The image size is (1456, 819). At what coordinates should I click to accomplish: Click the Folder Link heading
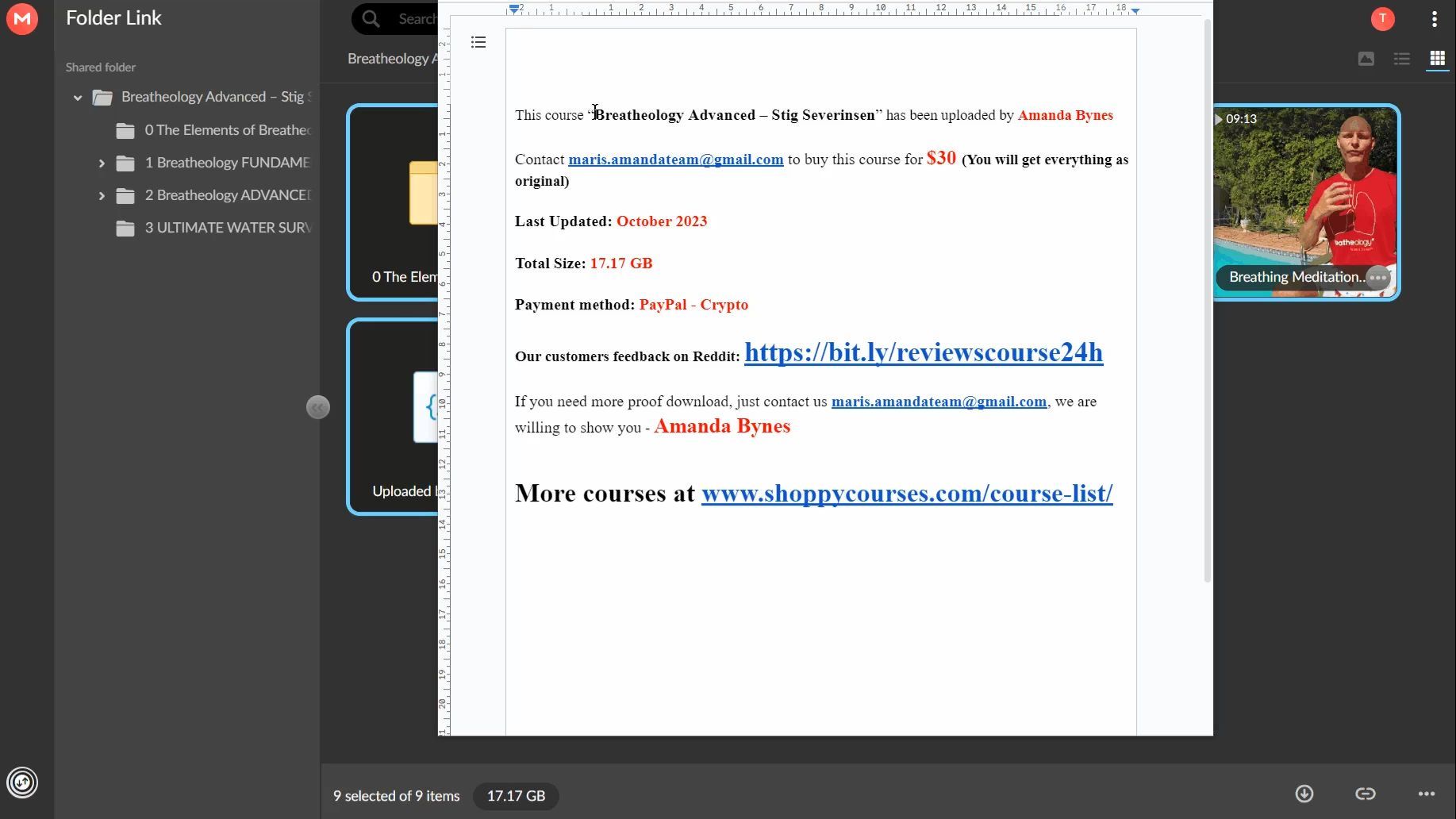pos(113,17)
